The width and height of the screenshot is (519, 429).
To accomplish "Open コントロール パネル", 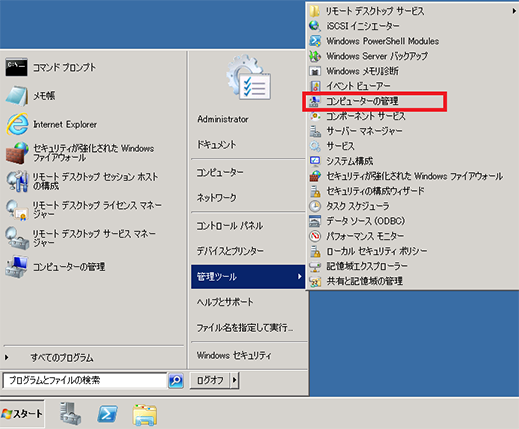I will [x=229, y=226].
